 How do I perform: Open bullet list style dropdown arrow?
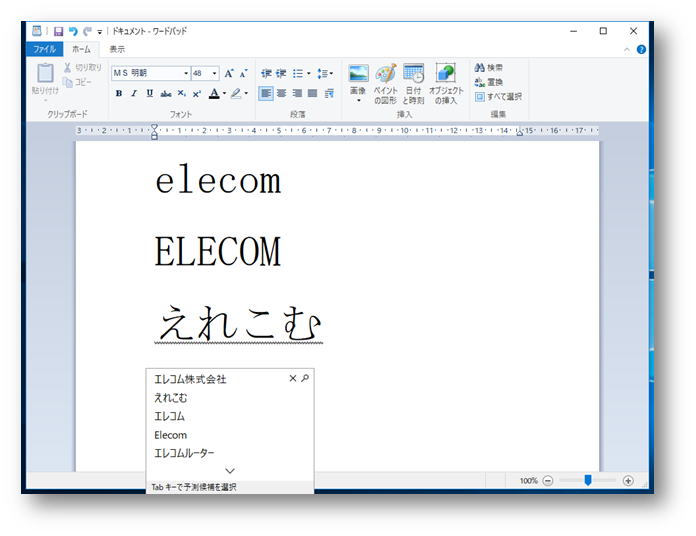pyautogui.click(x=308, y=73)
